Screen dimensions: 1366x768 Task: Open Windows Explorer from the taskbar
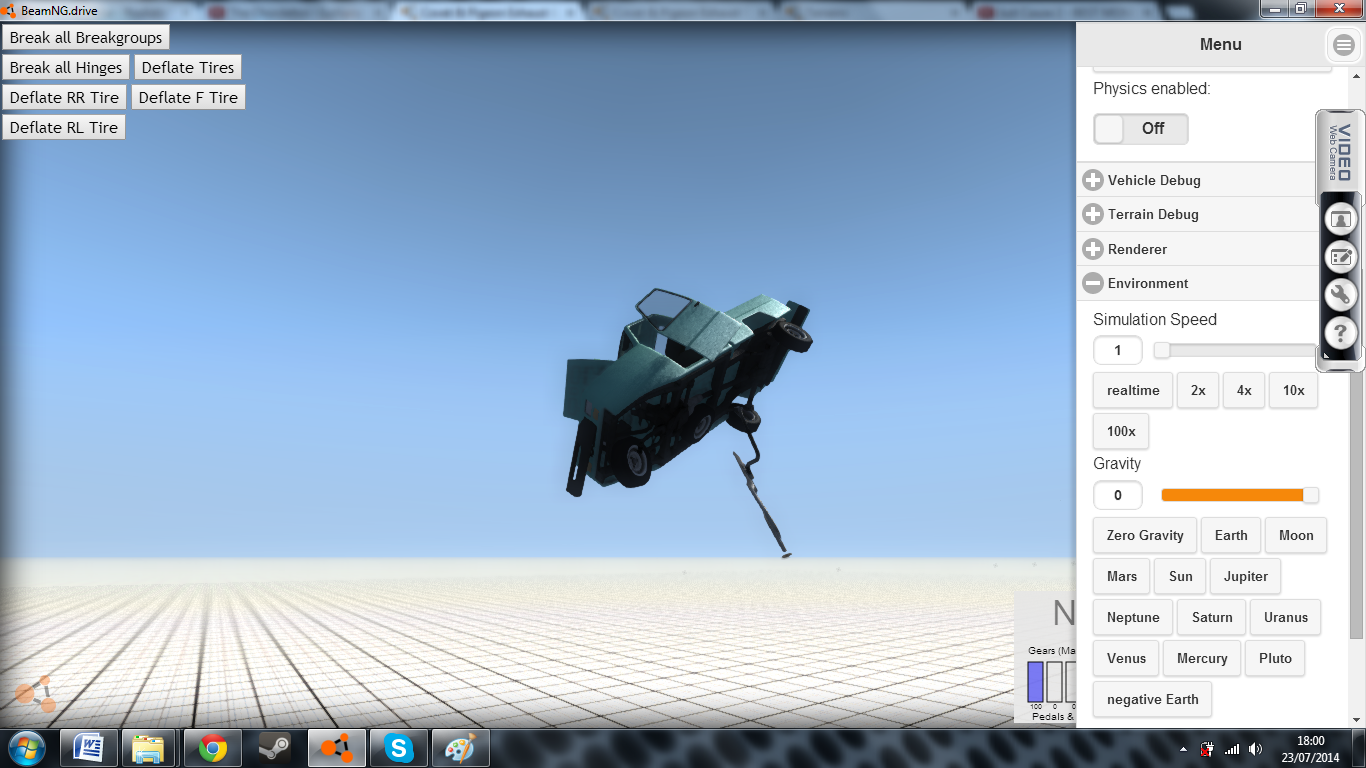[x=149, y=748]
